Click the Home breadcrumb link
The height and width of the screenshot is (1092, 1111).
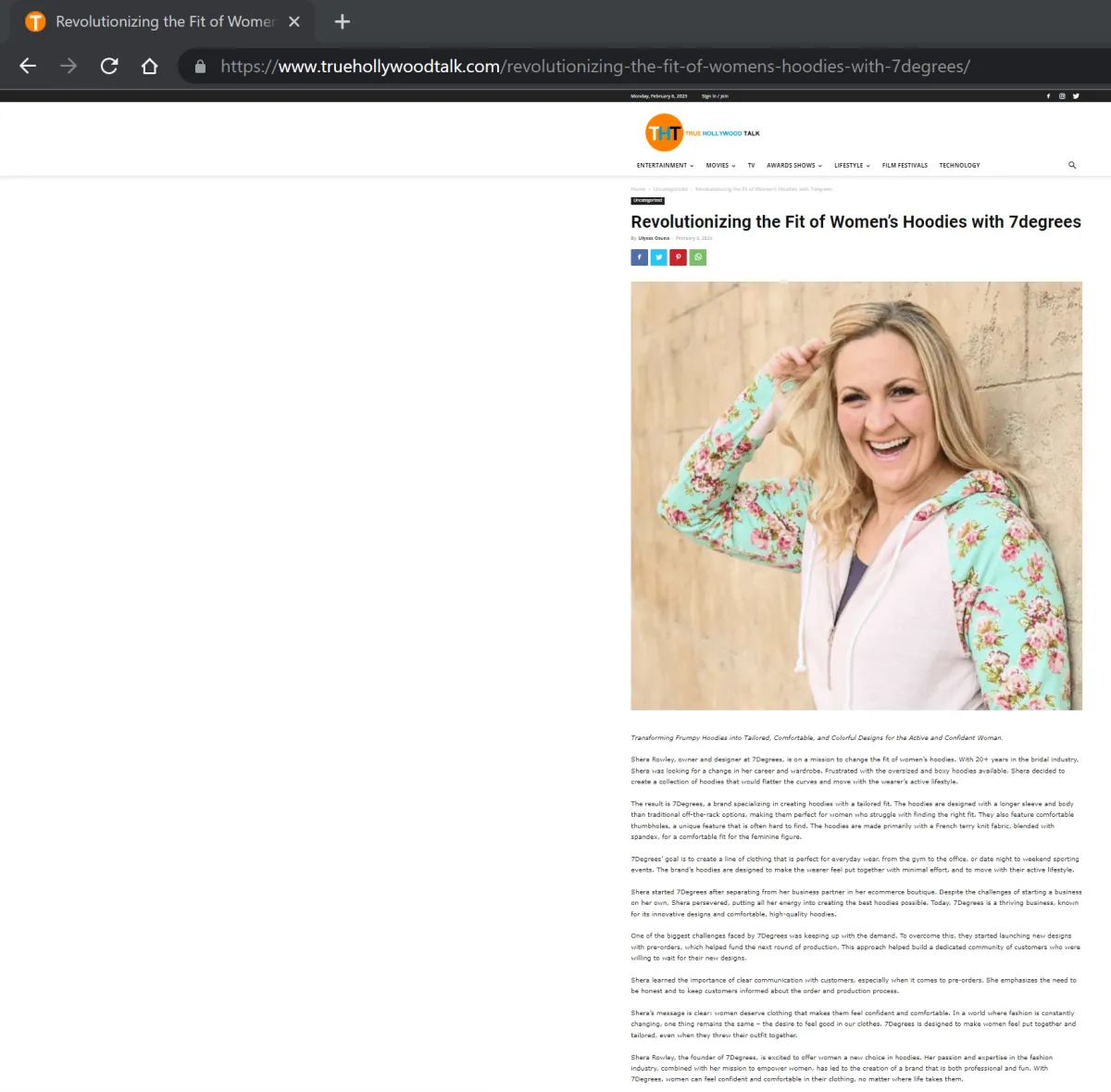[638, 189]
